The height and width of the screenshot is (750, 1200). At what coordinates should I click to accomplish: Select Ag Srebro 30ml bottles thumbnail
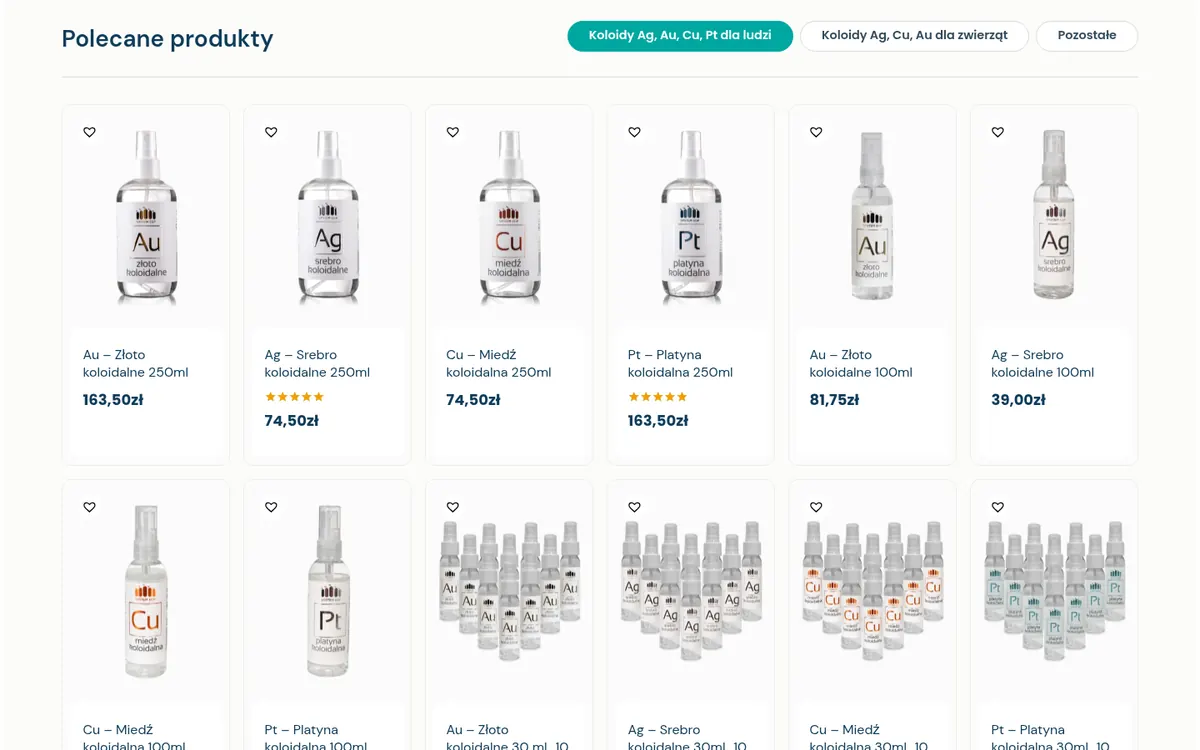[x=691, y=589]
